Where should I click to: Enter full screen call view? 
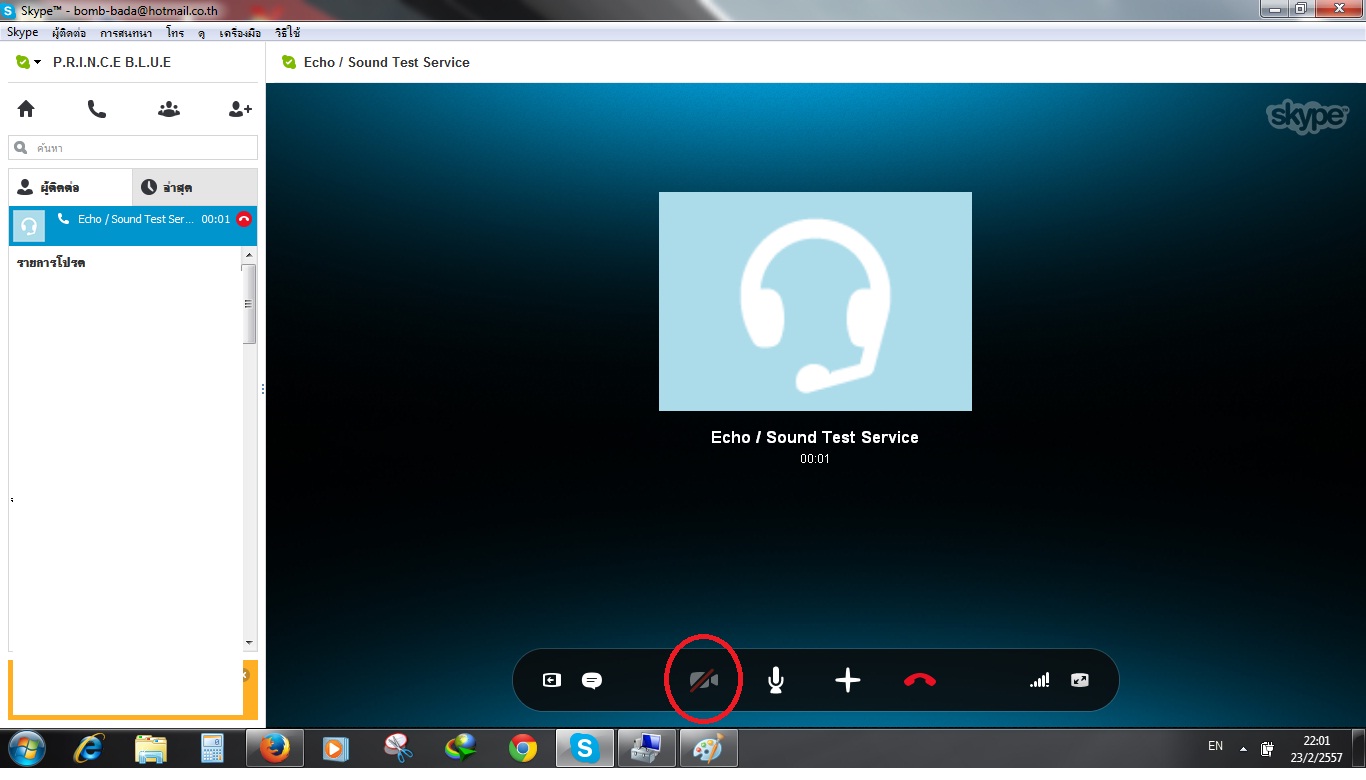(x=1079, y=680)
